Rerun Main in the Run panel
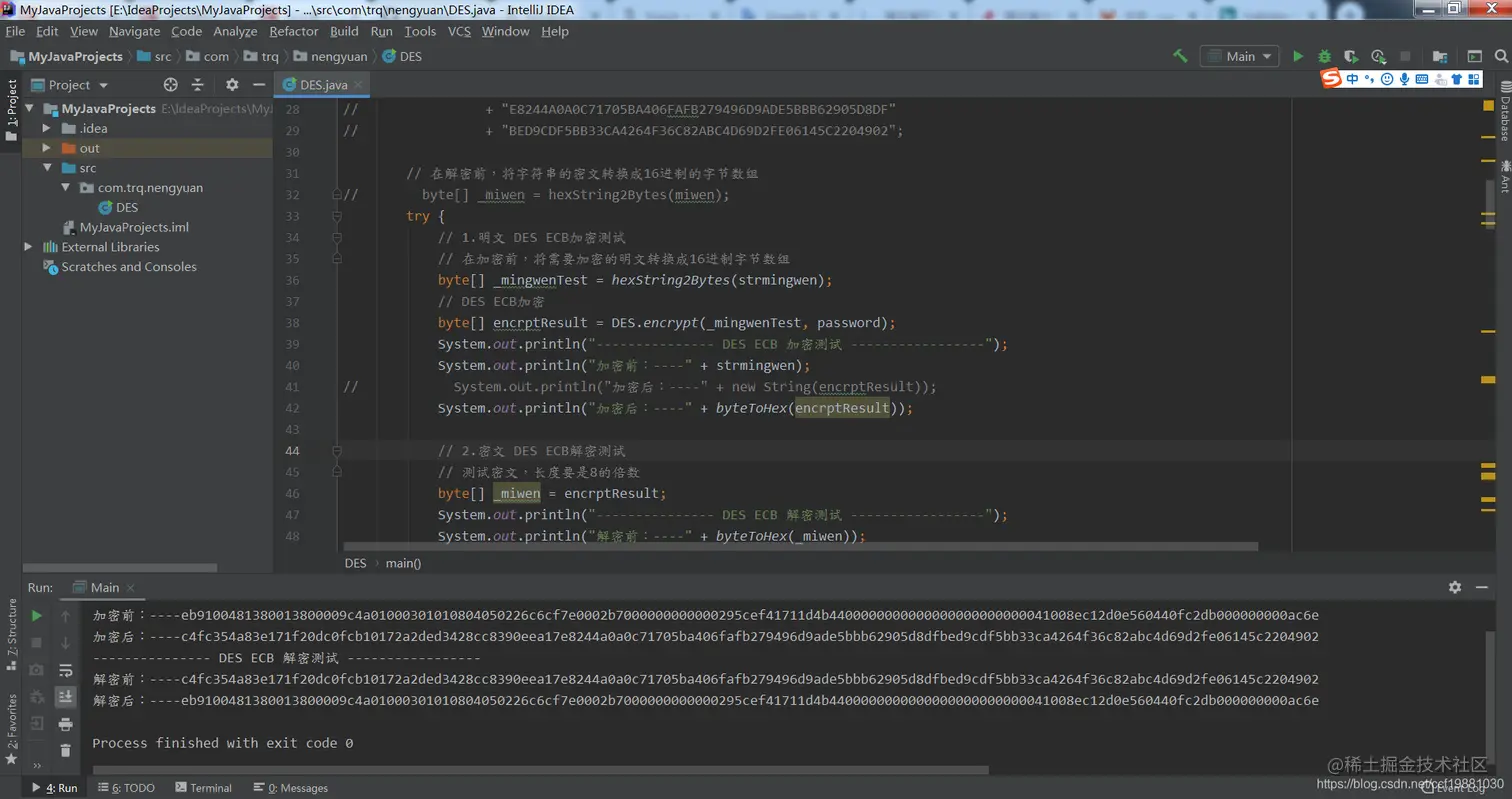1512x799 pixels. (x=36, y=616)
